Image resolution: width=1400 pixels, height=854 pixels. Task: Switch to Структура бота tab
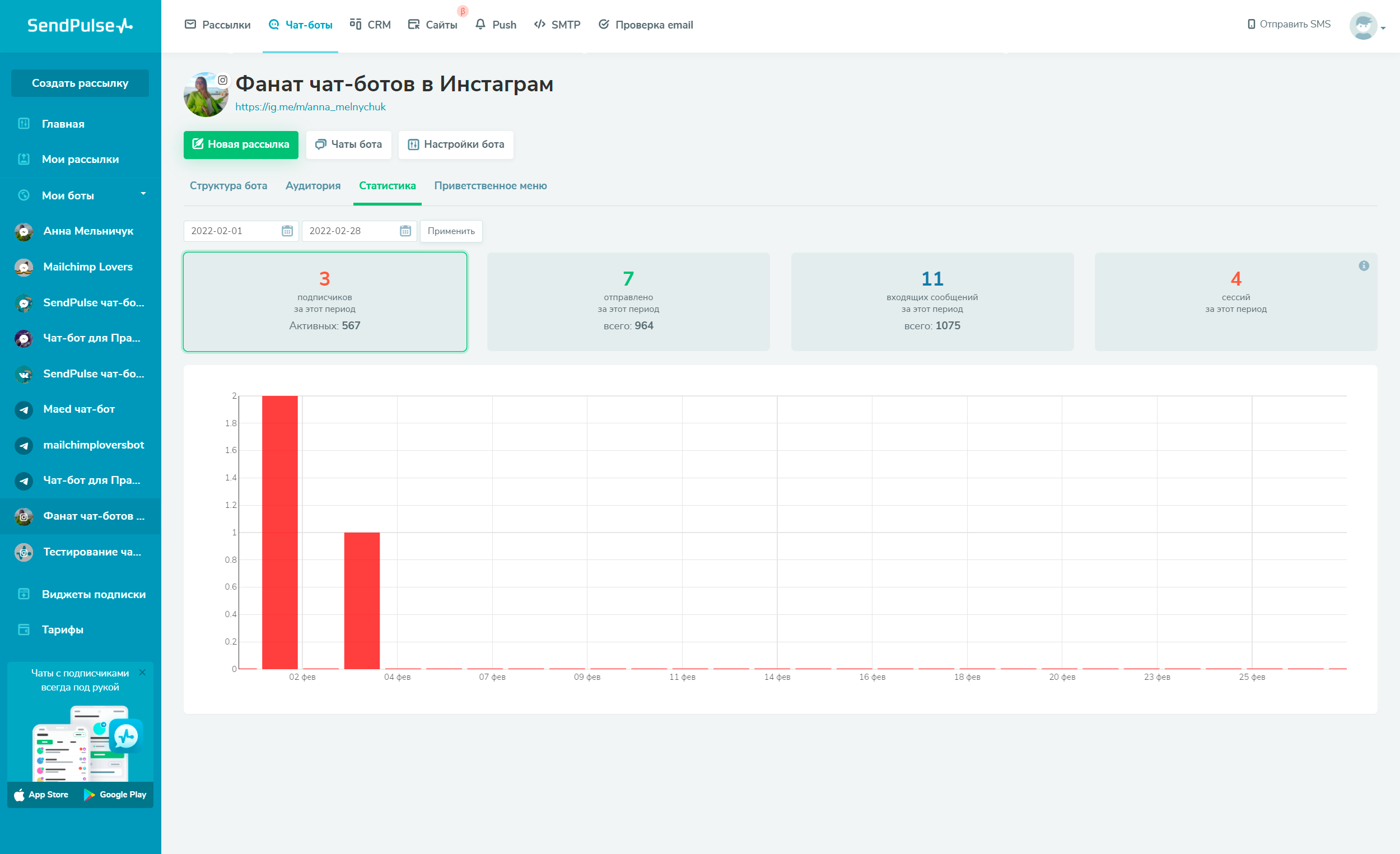[228, 186]
